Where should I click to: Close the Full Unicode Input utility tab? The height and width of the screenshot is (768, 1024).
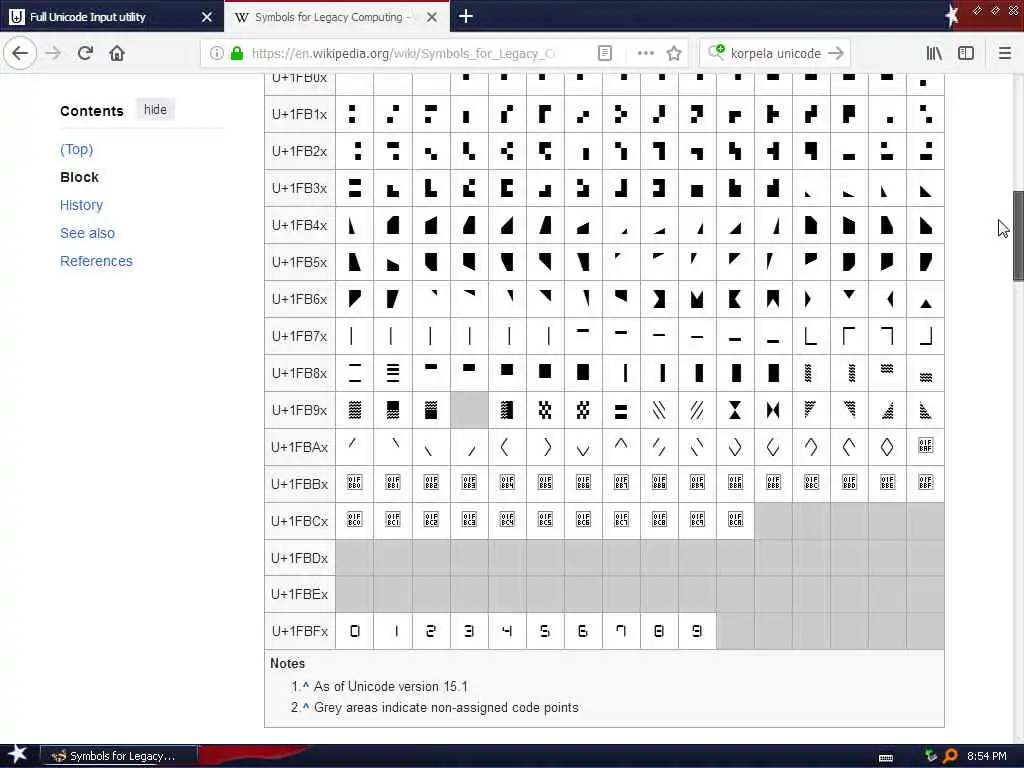point(206,17)
